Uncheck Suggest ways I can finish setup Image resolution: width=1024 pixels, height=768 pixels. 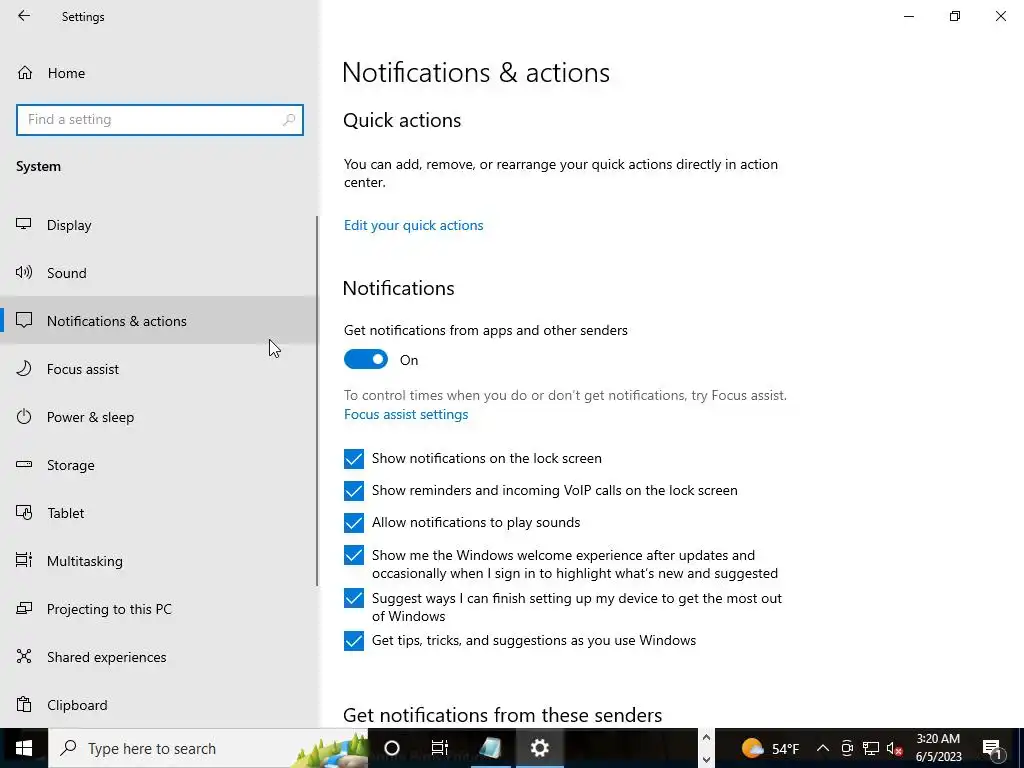[354, 598]
